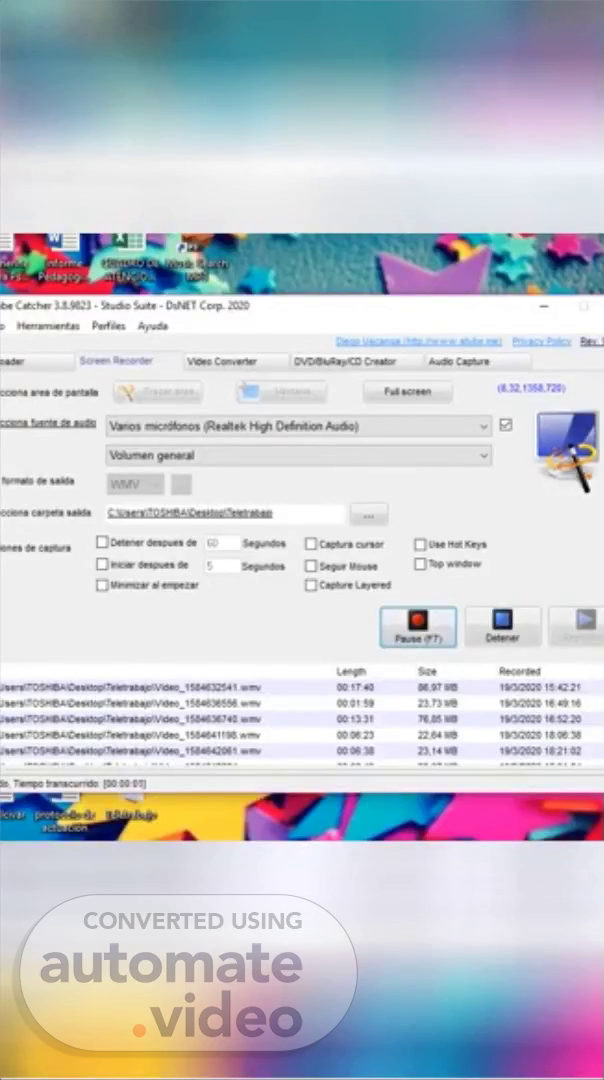
Task: Toggle the Use Hot Keys checkbox
Action: (420, 545)
